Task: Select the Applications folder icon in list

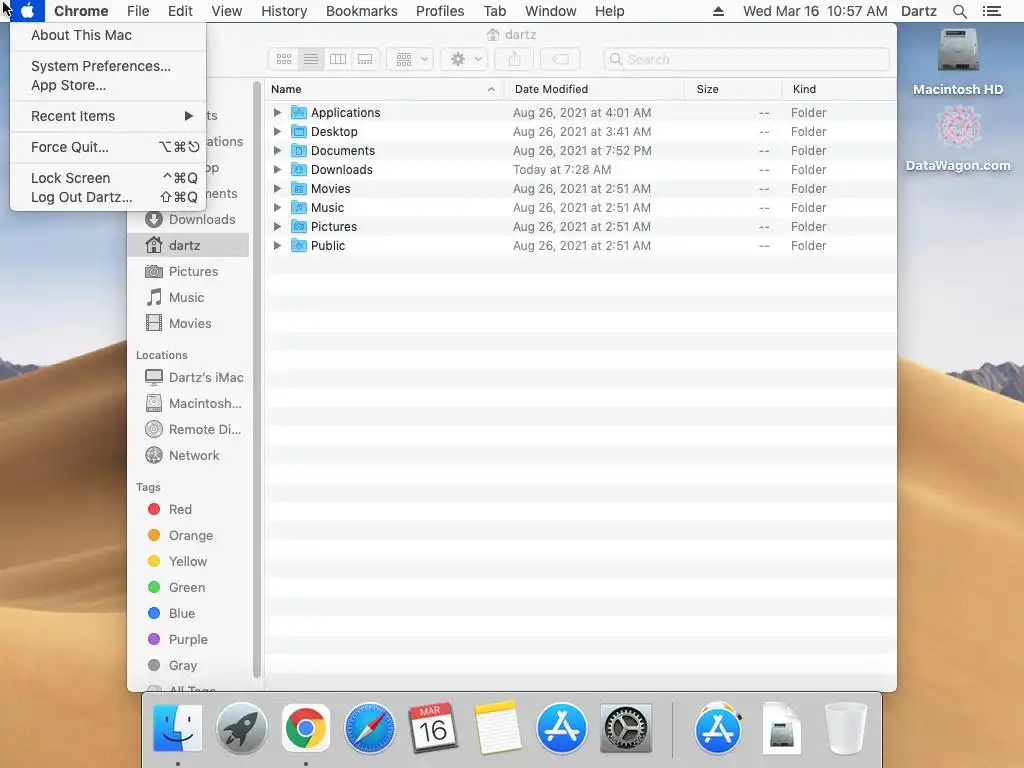Action: (298, 112)
